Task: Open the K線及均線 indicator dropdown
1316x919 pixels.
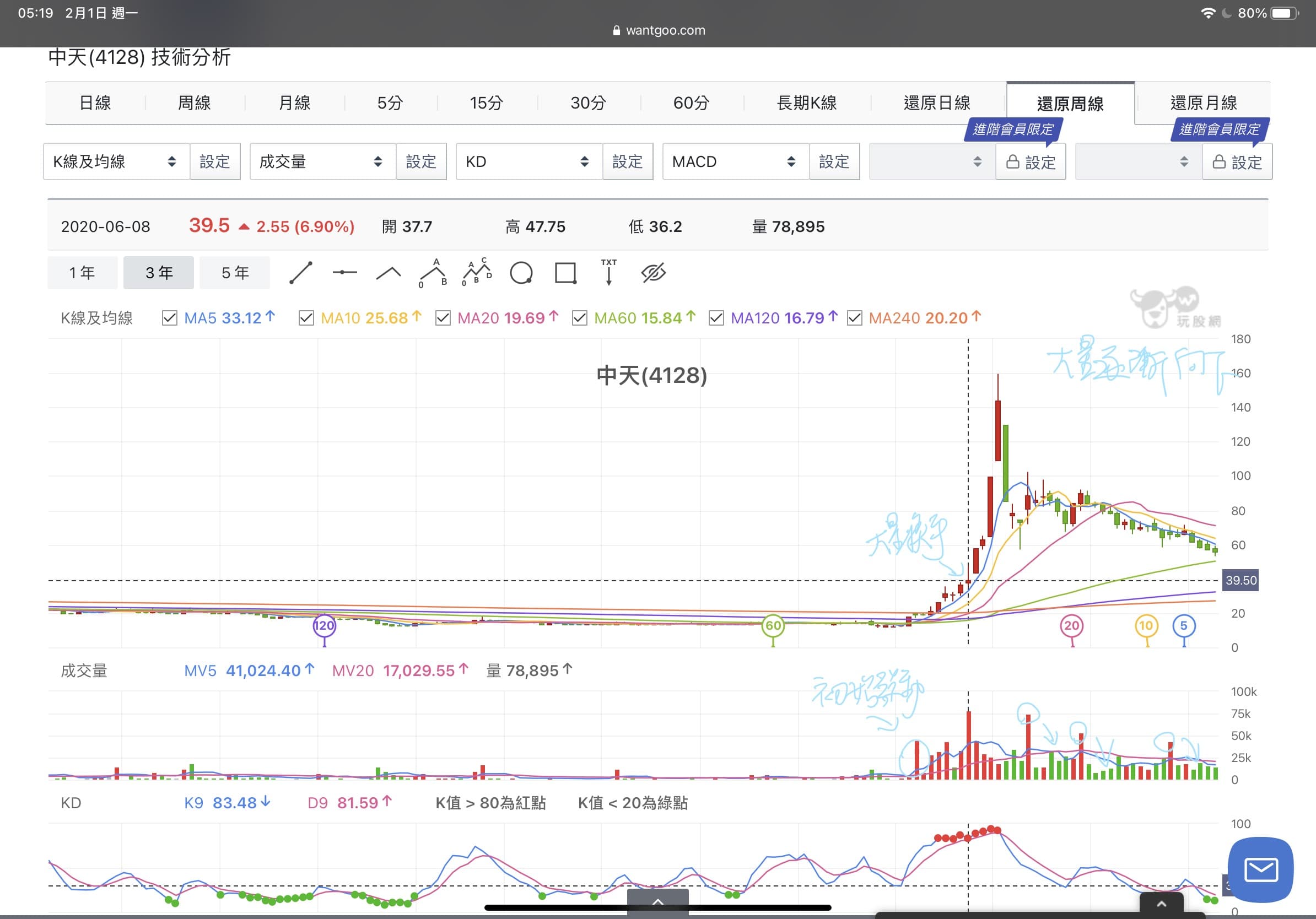Action: click(116, 161)
